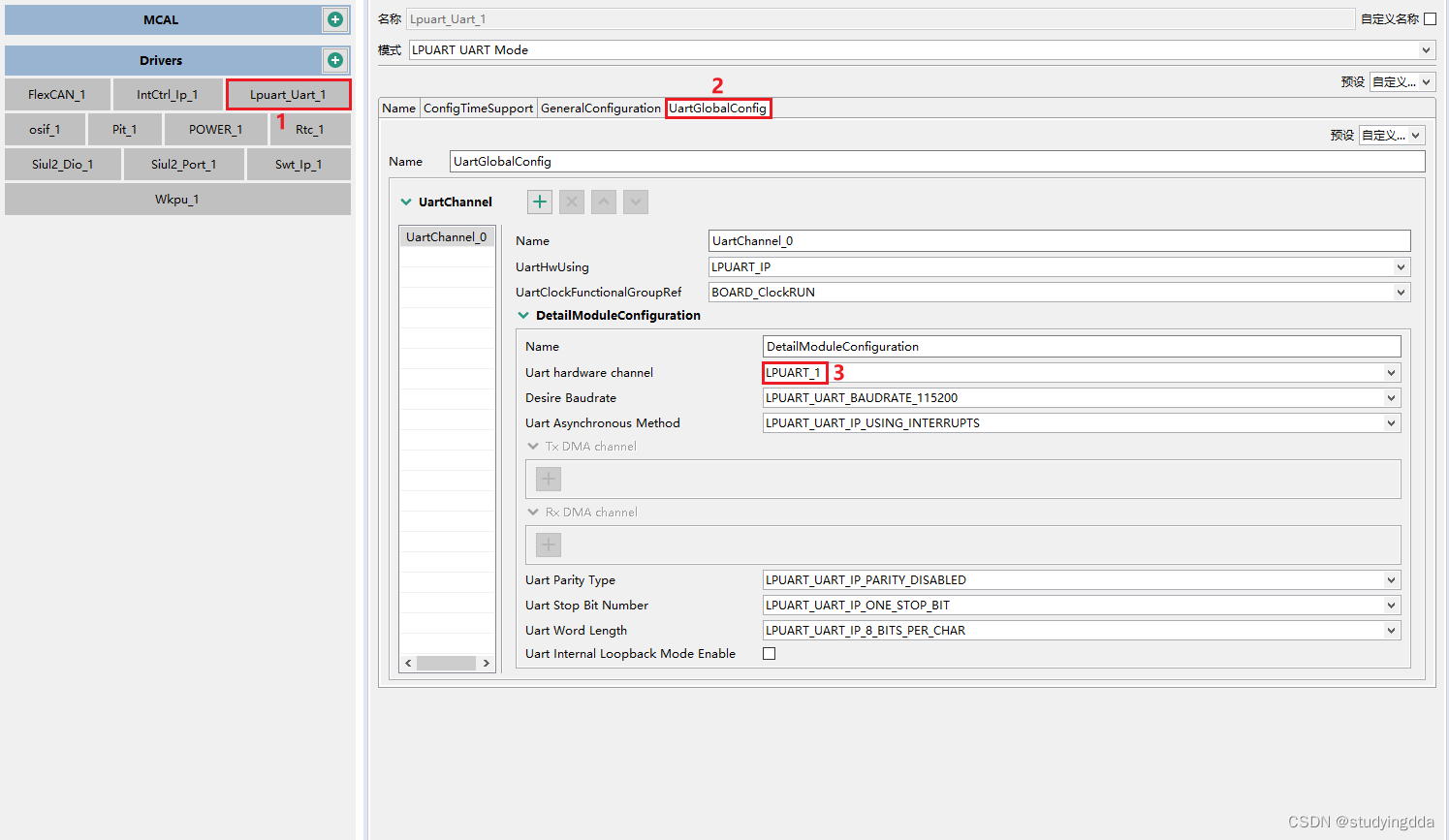
Task: Add a new MCAL component with plus icon
Action: [335, 19]
